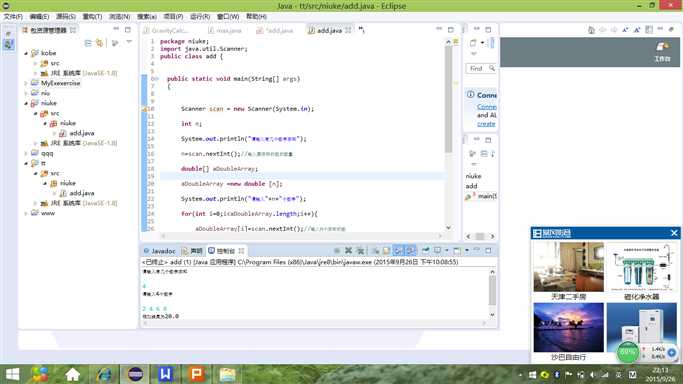Open the 编辑(E) menu
The width and height of the screenshot is (683, 384).
pyautogui.click(x=39, y=17)
